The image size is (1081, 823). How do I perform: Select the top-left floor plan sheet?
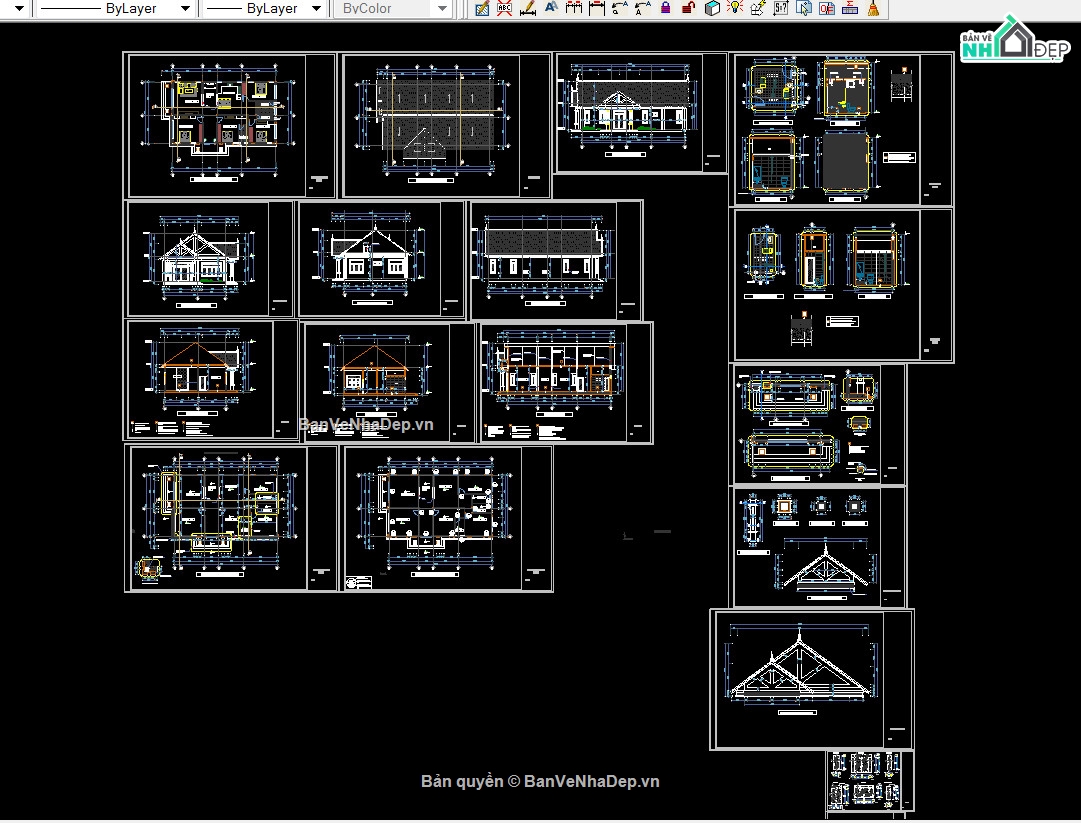(x=231, y=125)
